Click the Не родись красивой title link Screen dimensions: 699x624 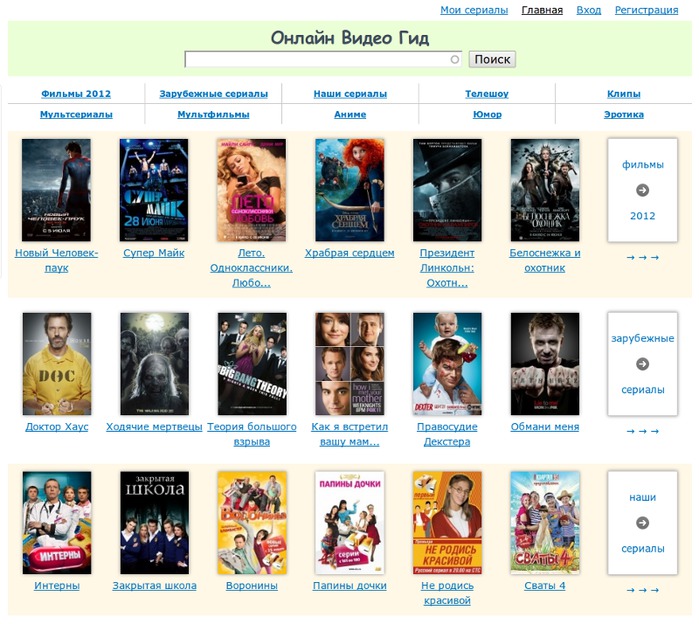[x=447, y=593]
